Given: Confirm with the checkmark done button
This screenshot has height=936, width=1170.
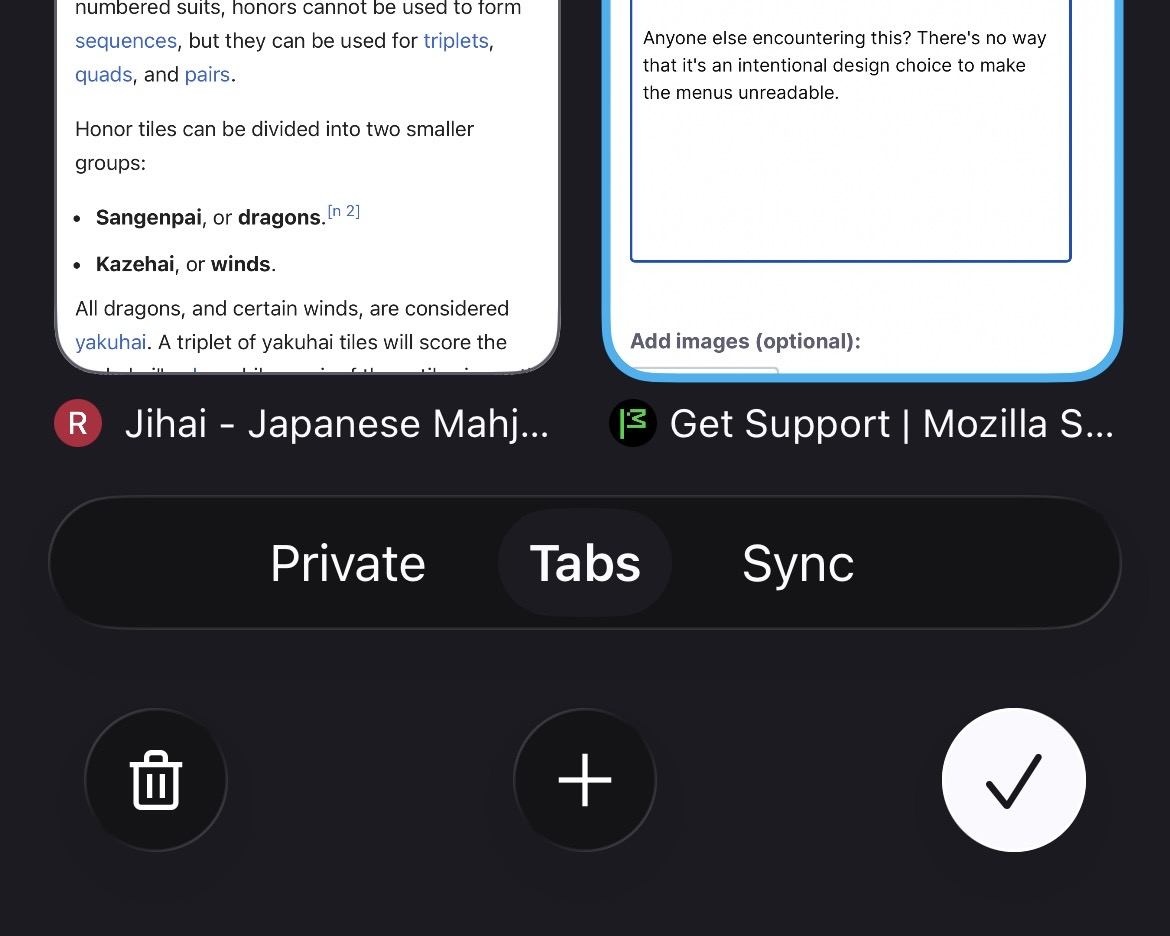Looking at the screenshot, I should tap(1013, 780).
